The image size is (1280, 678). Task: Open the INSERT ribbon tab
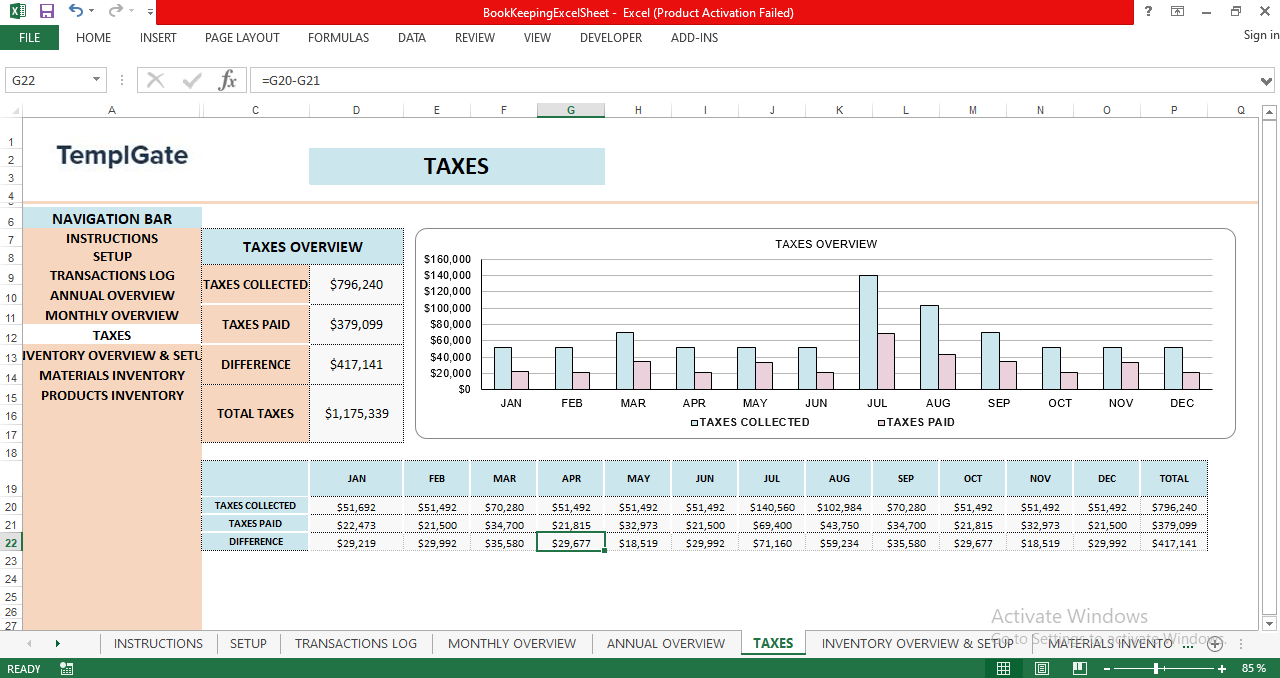158,38
